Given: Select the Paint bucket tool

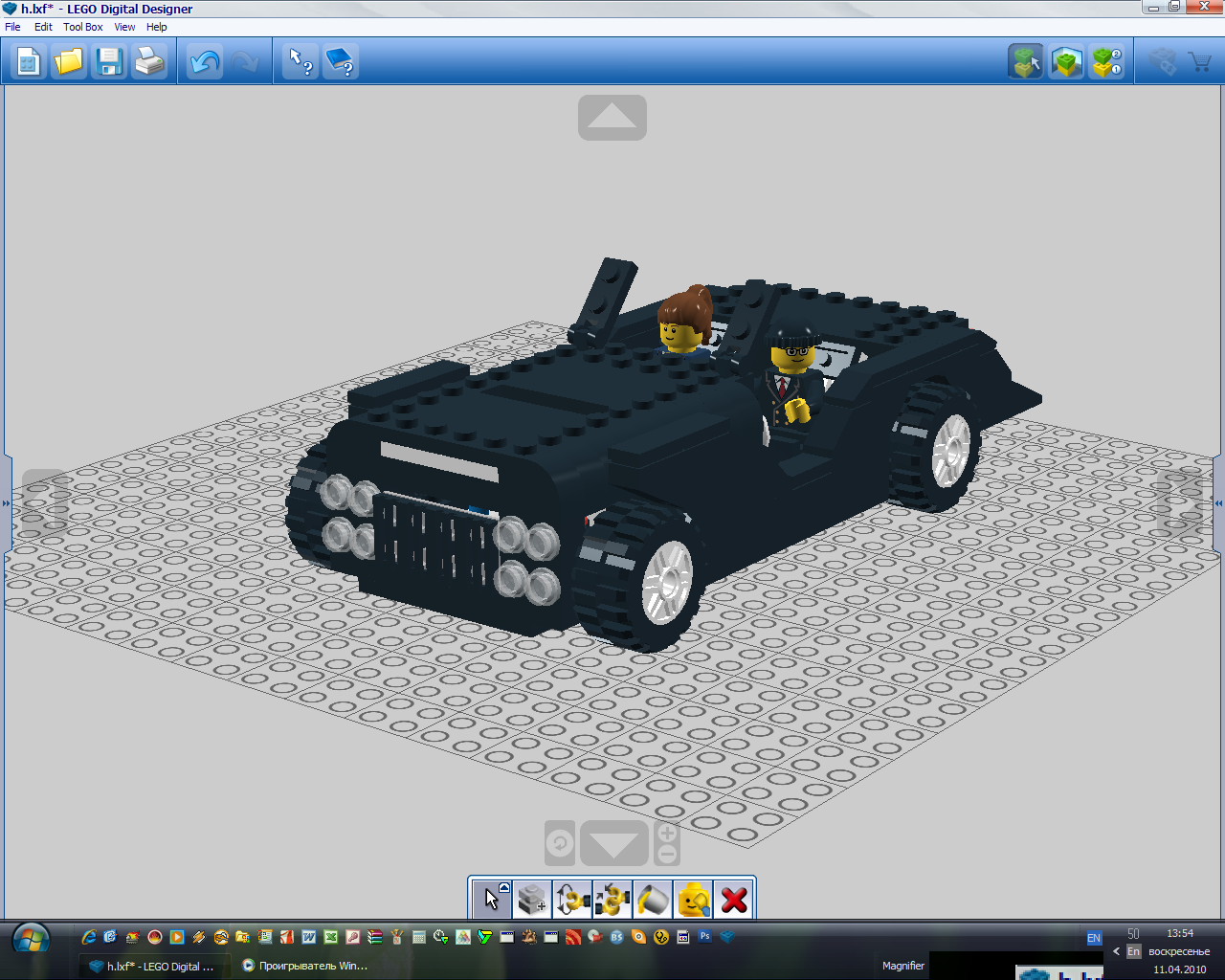Looking at the screenshot, I should pyautogui.click(x=653, y=900).
